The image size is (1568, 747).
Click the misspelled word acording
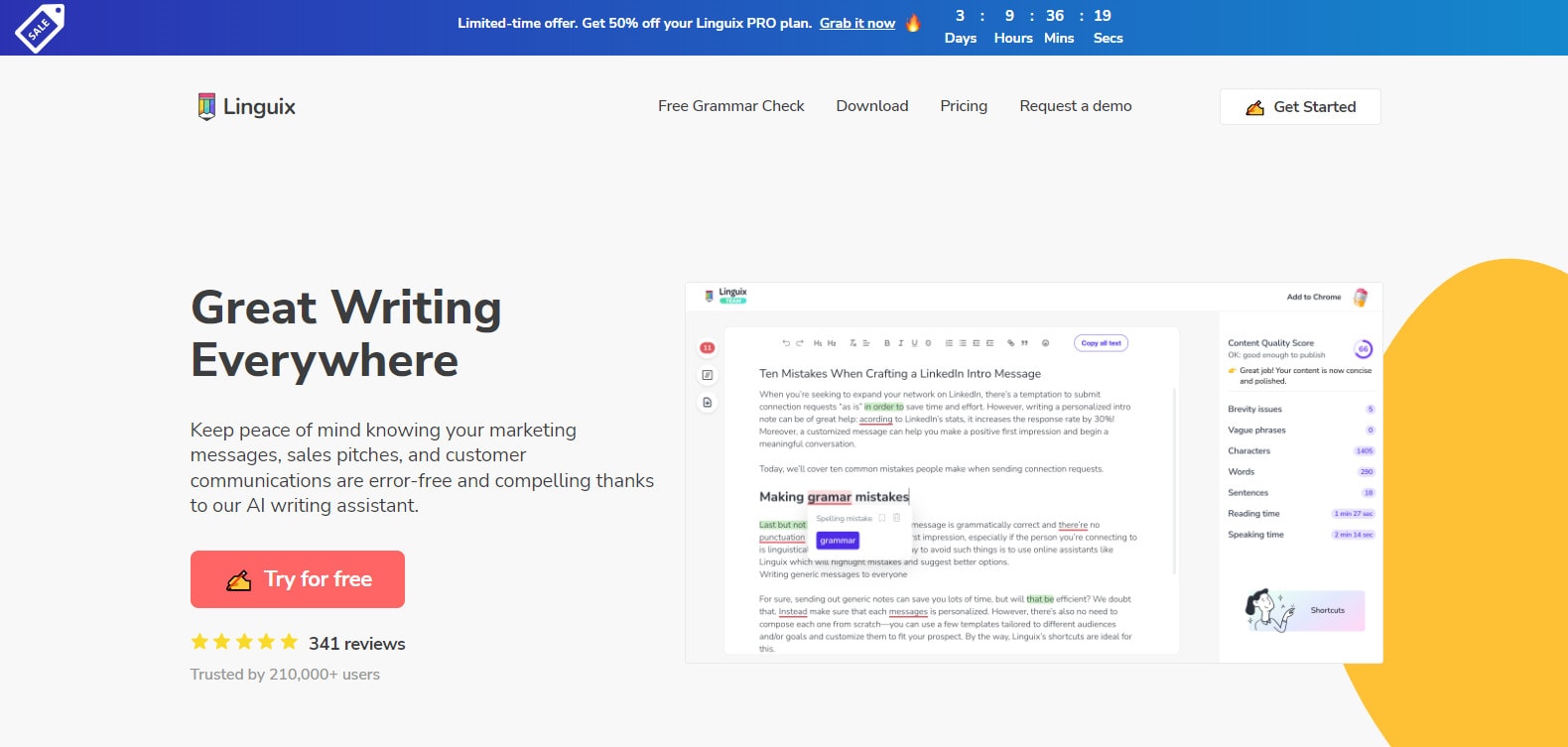tap(875, 420)
